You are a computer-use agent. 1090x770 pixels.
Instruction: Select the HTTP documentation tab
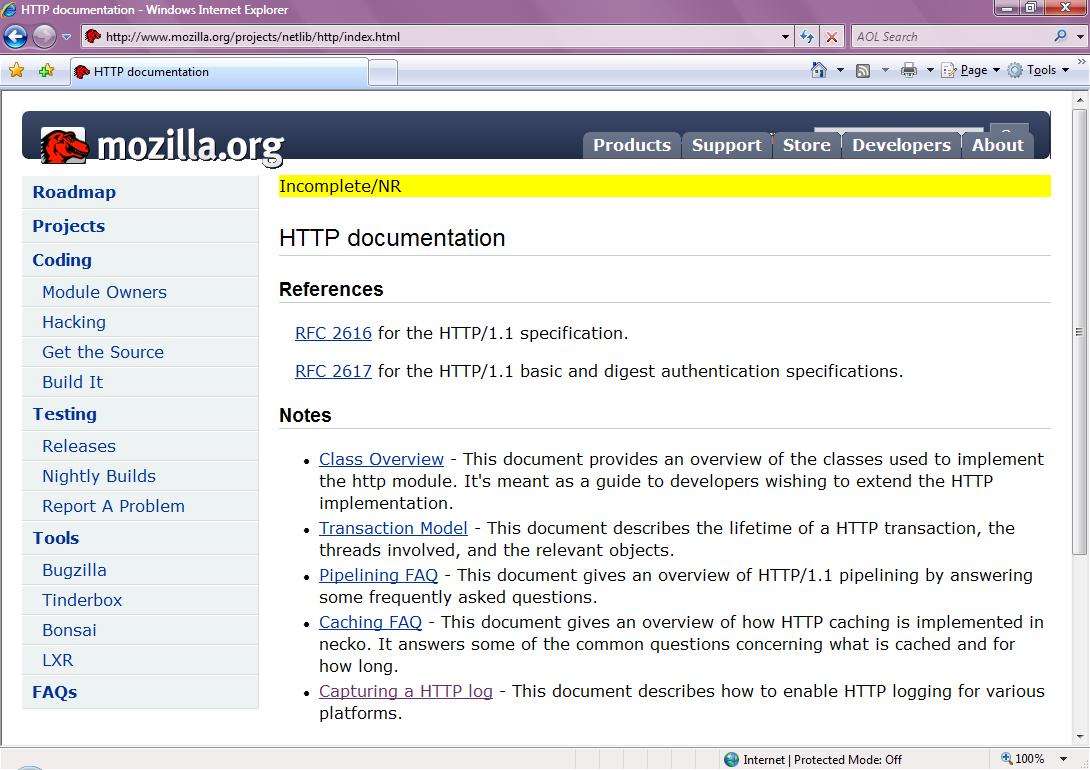click(218, 72)
